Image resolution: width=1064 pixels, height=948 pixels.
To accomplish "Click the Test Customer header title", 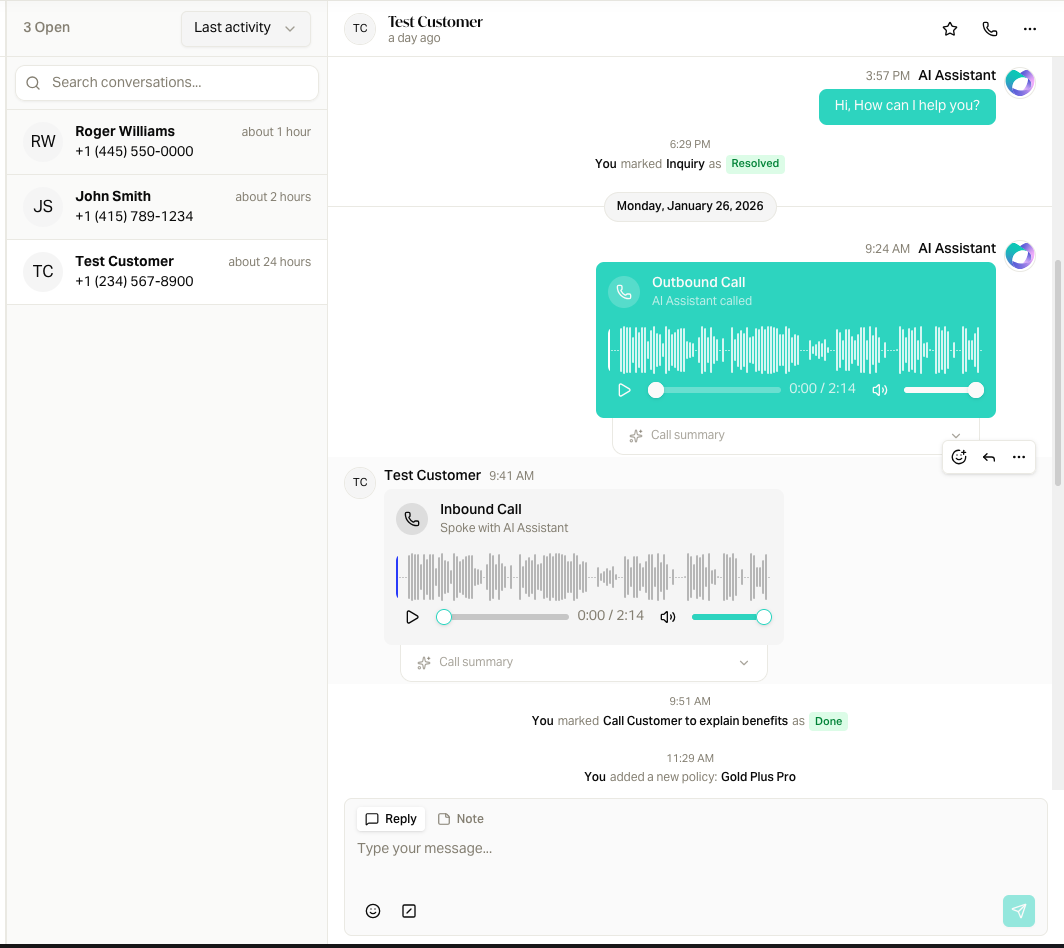I will (435, 22).
